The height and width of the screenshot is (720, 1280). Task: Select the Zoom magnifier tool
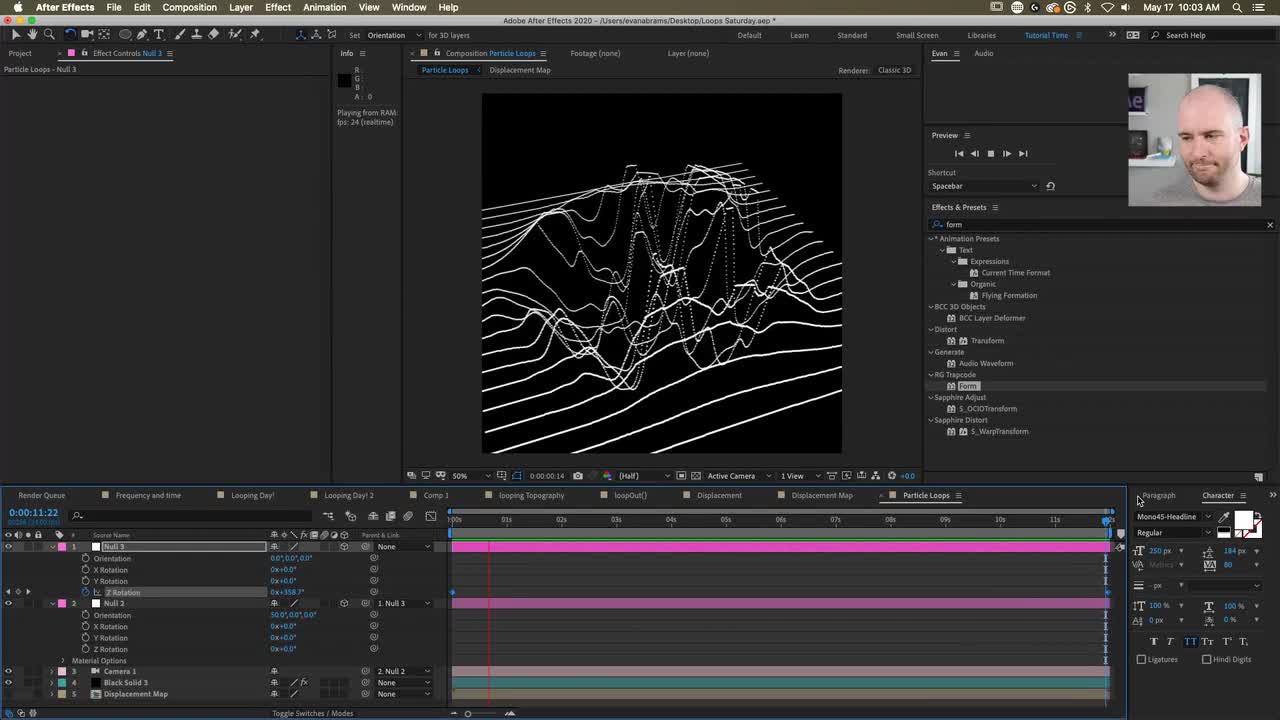(49, 34)
